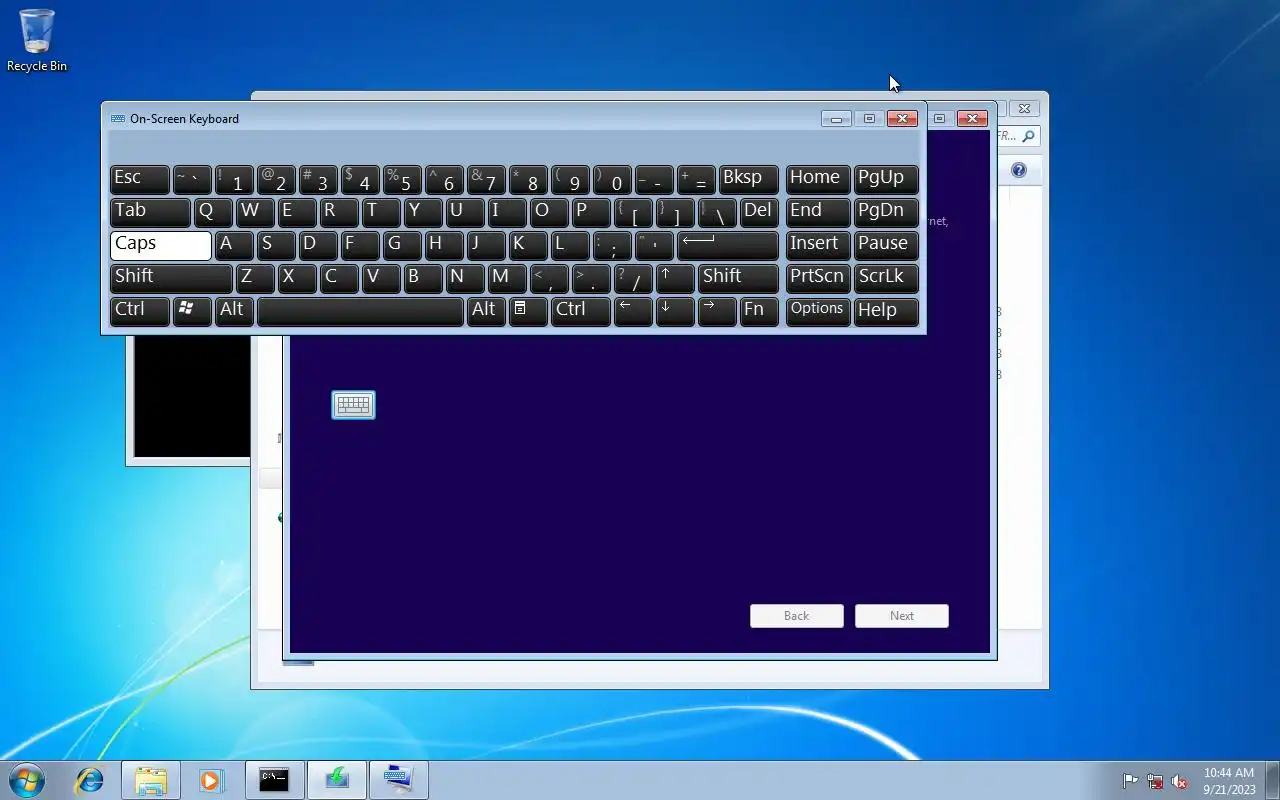Toggle the right Alt key
1280x800 pixels.
(x=486, y=311)
